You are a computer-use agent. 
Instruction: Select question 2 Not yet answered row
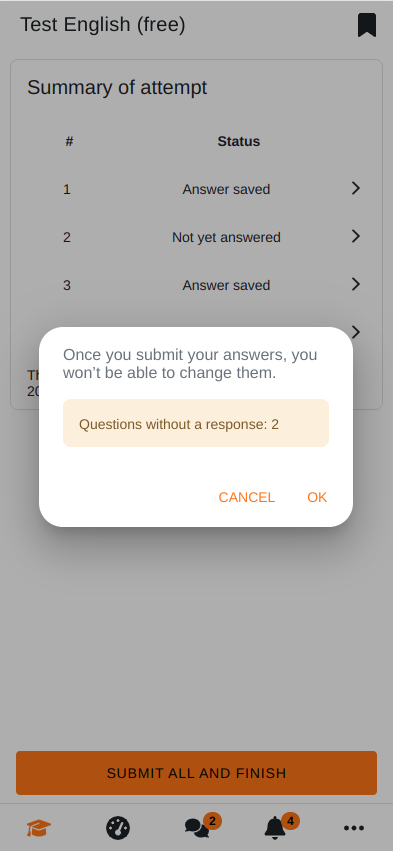[x=196, y=237]
